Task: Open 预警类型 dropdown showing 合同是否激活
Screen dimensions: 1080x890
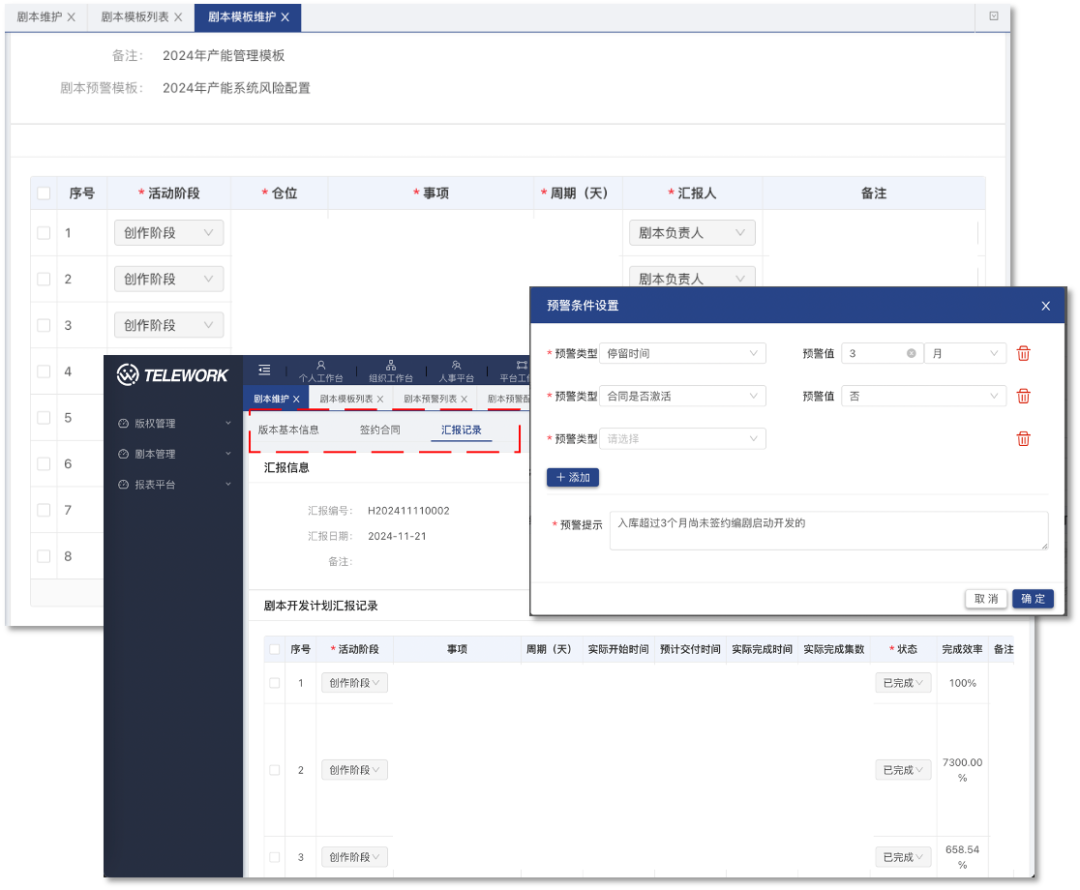Action: click(x=683, y=396)
